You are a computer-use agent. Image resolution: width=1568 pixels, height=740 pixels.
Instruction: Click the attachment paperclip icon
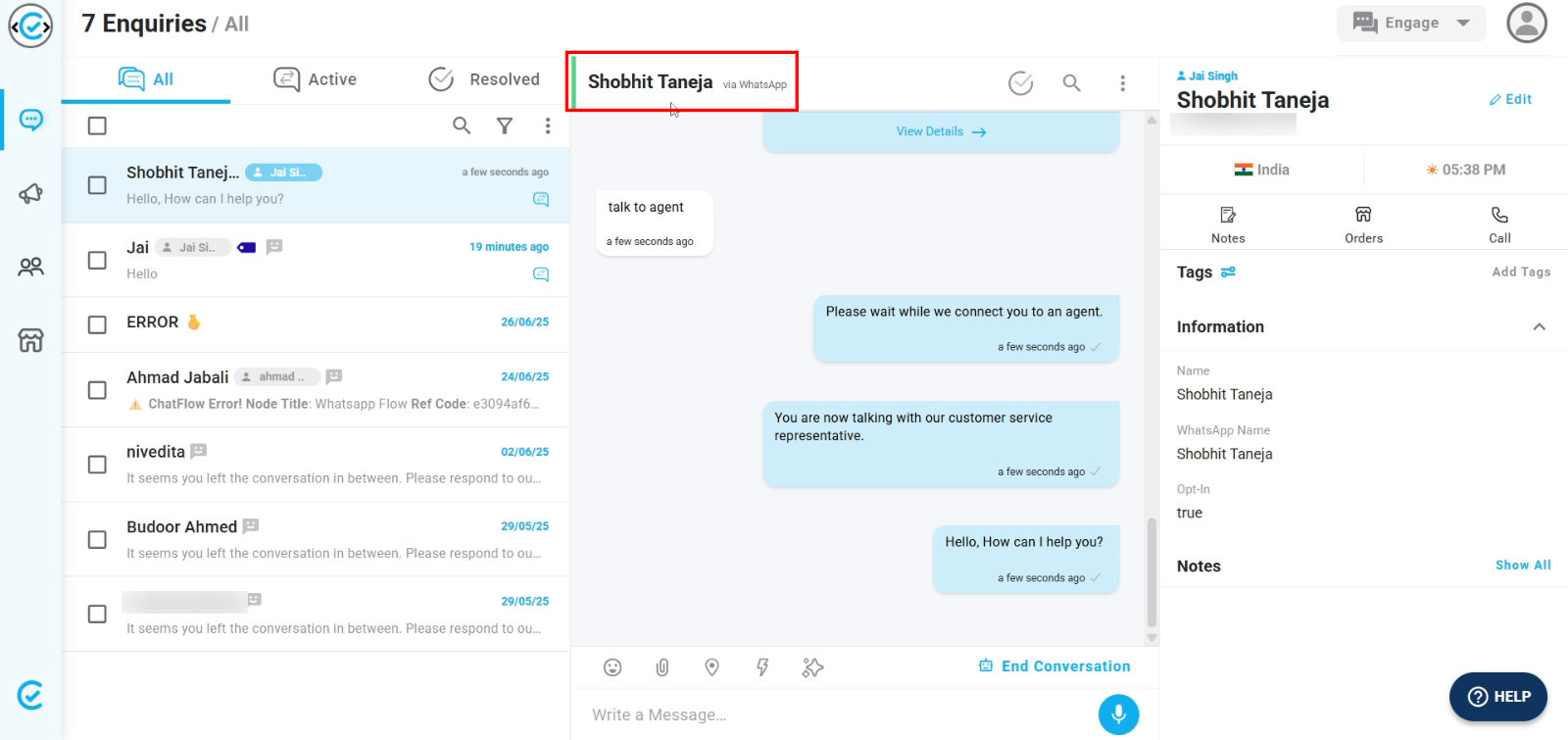point(662,667)
